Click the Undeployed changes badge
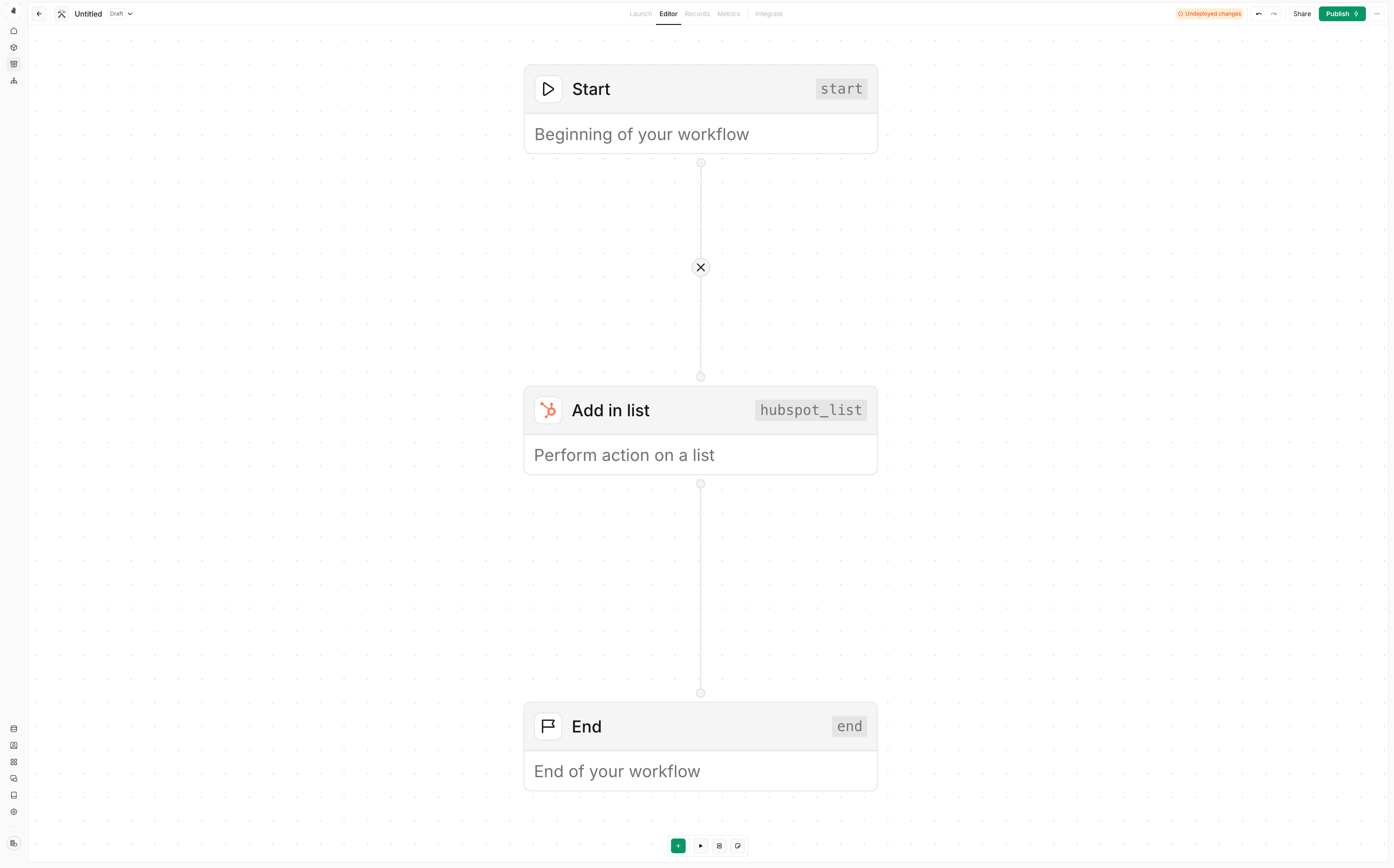The image size is (1394, 868). coord(1209,14)
